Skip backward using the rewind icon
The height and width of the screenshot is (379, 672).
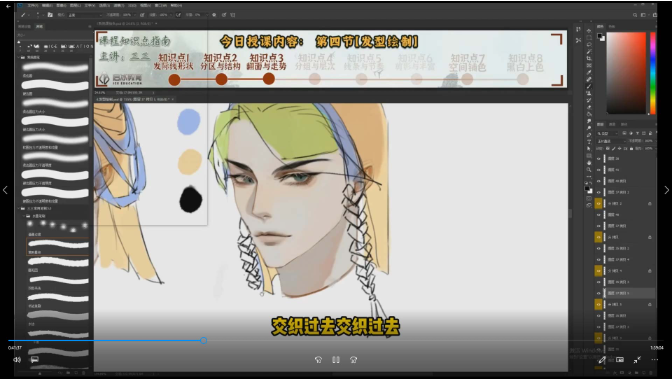(x=318, y=360)
